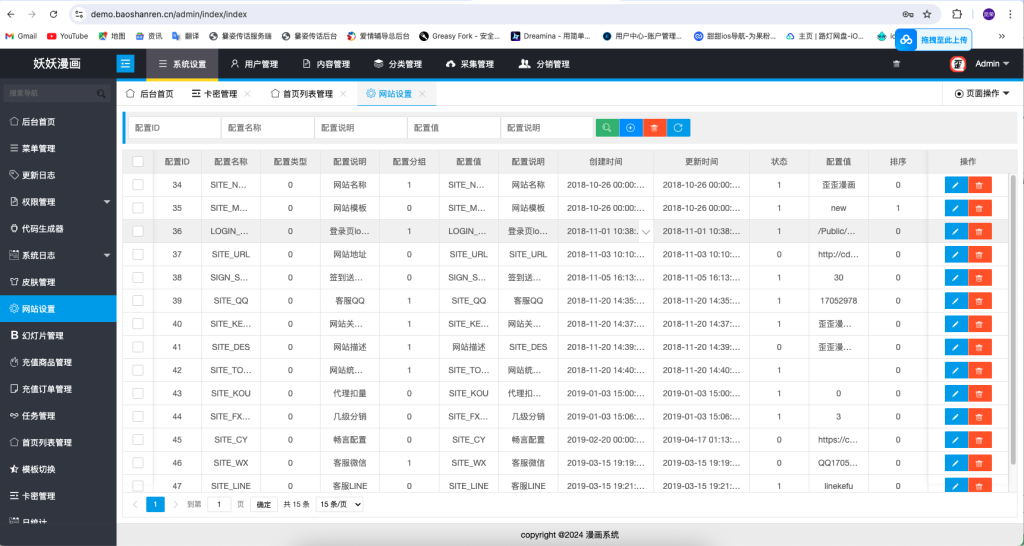
Task: Open 菜单管理 in sidebar
Action: [58, 148]
